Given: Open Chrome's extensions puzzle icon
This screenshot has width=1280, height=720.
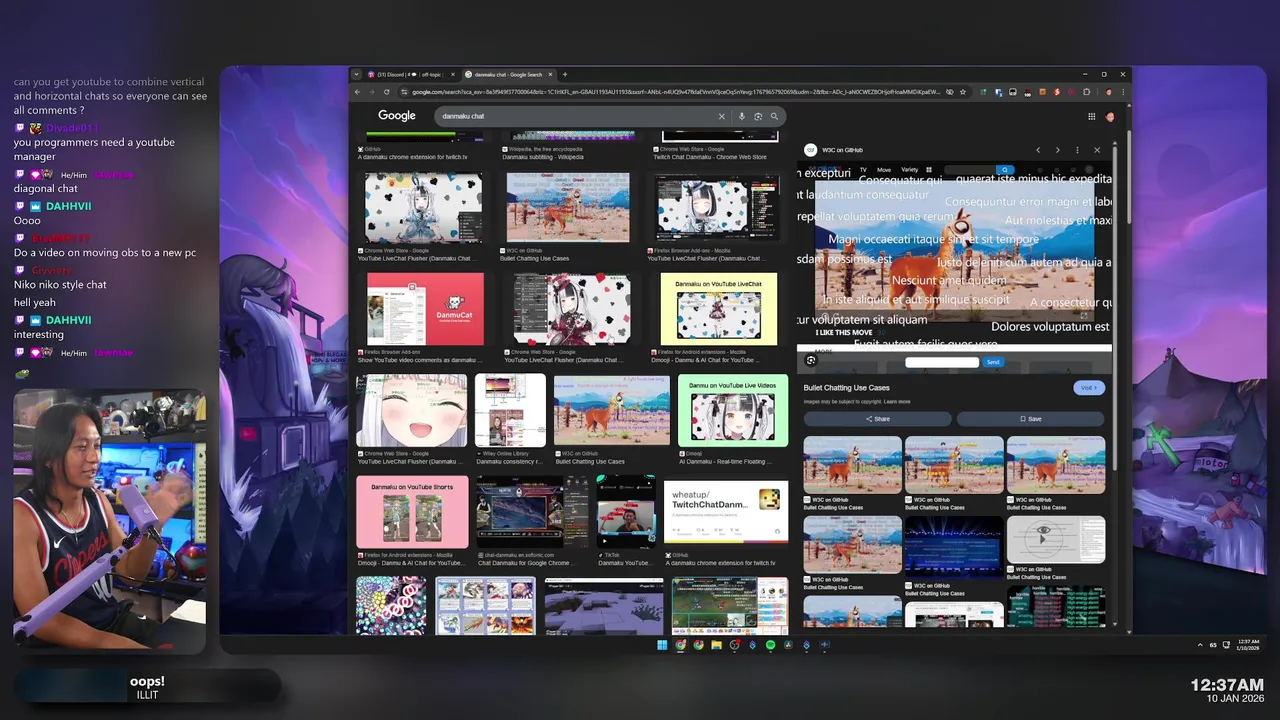Looking at the screenshot, I should (1087, 92).
